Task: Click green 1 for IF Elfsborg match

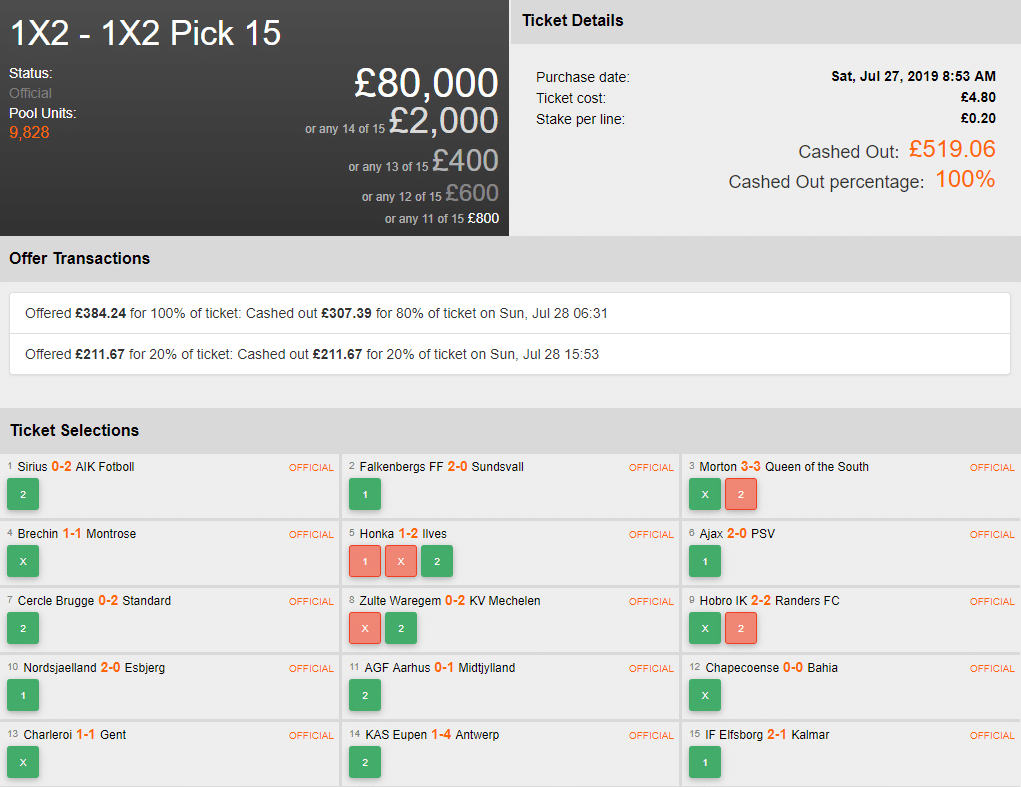Action: point(705,762)
